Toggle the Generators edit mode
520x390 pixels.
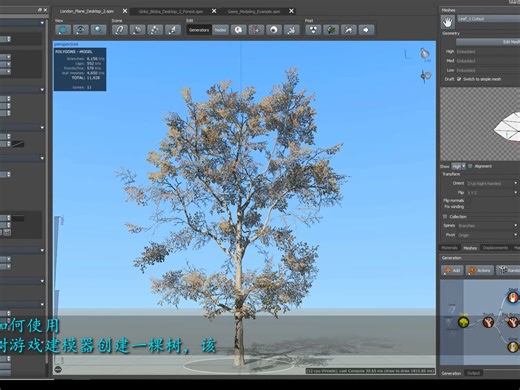[x=199, y=30]
